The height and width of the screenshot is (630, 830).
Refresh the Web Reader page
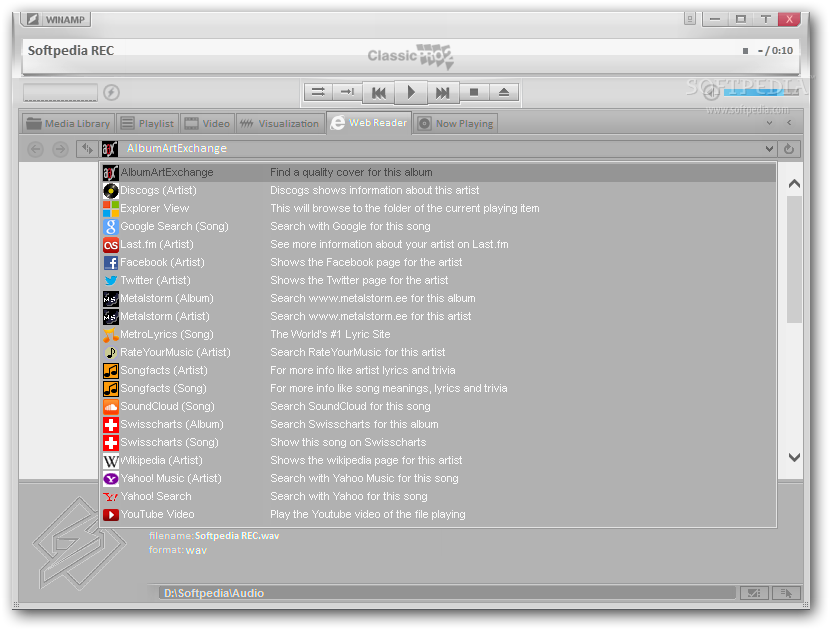coord(789,149)
